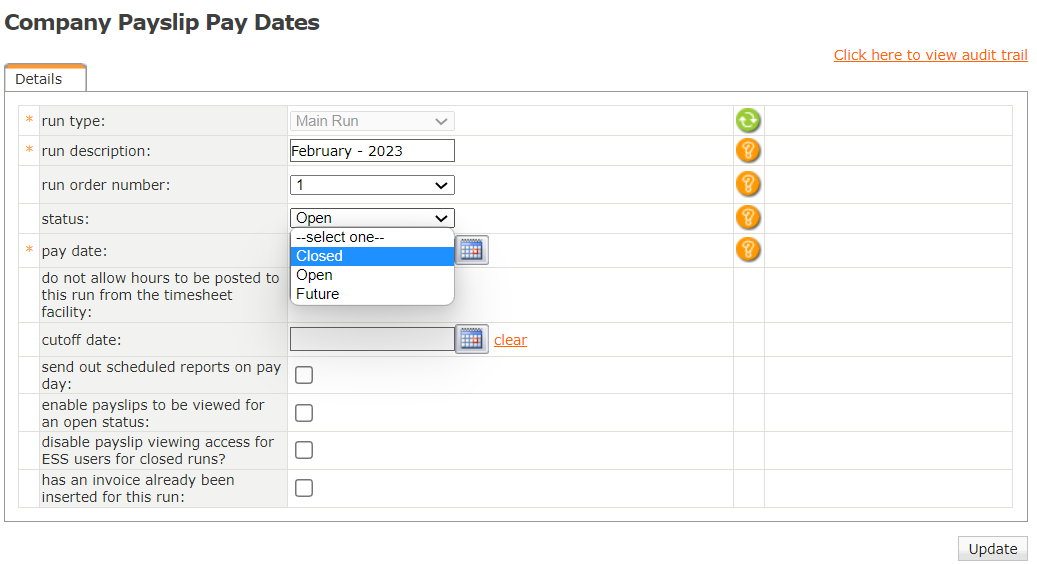The height and width of the screenshot is (564, 1037).
Task: Click help icon for run order number
Action: click(748, 184)
